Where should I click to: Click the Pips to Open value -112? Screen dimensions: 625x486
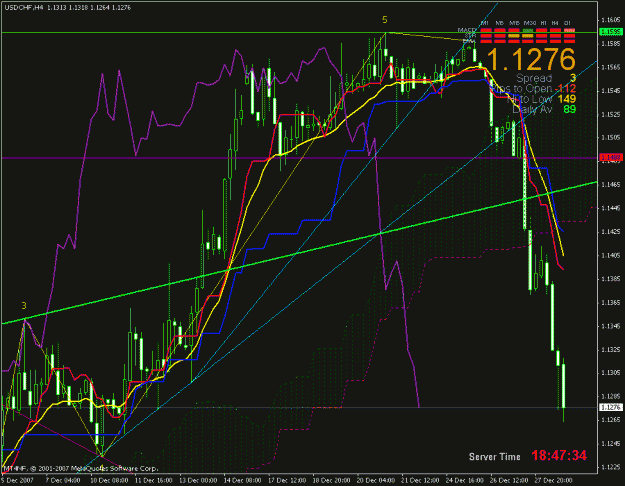(566, 89)
